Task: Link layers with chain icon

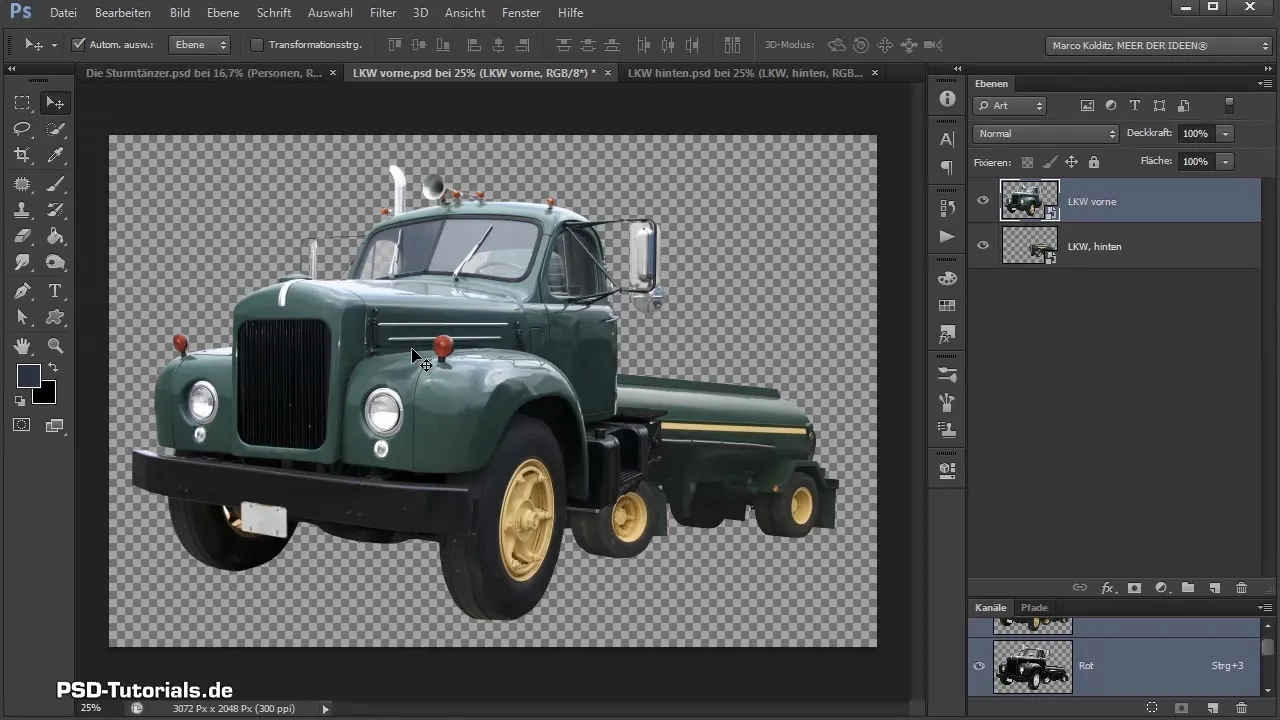Action: (x=1080, y=588)
